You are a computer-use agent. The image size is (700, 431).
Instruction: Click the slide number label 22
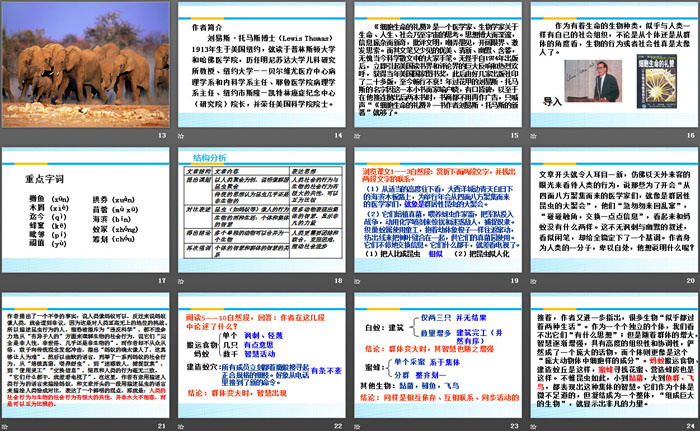[338, 426]
